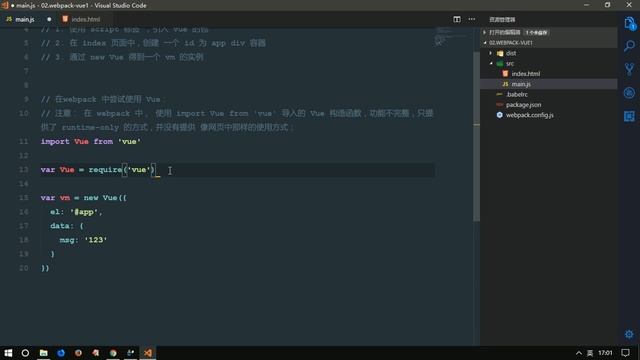Image resolution: width=640 pixels, height=360 pixels.
Task: Open the Search activity bar icon
Action: pos(629,46)
